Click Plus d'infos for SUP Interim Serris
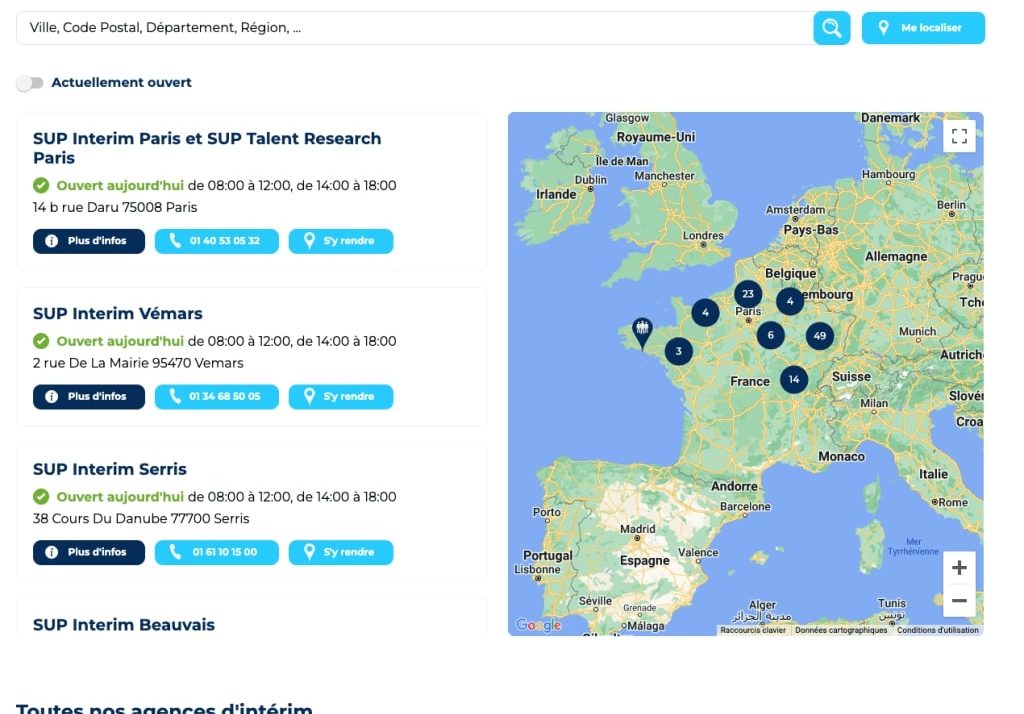This screenshot has height=714, width=1024. click(x=89, y=552)
